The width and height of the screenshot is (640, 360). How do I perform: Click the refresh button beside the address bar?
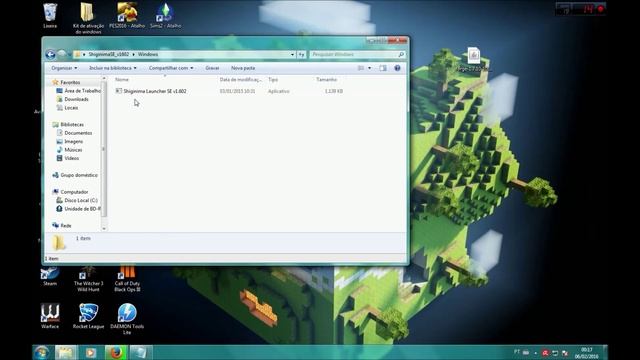(x=301, y=54)
